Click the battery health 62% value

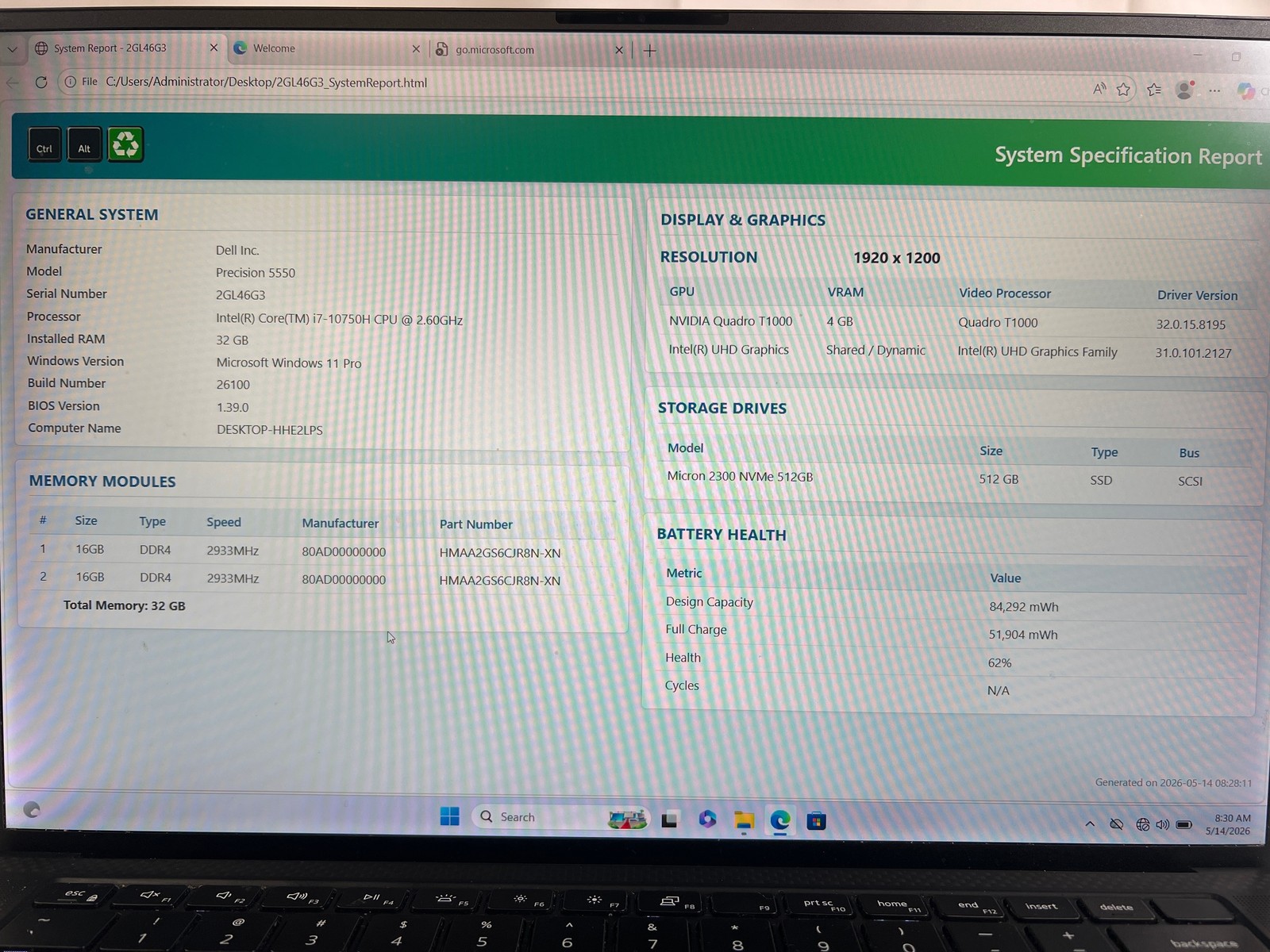(999, 663)
